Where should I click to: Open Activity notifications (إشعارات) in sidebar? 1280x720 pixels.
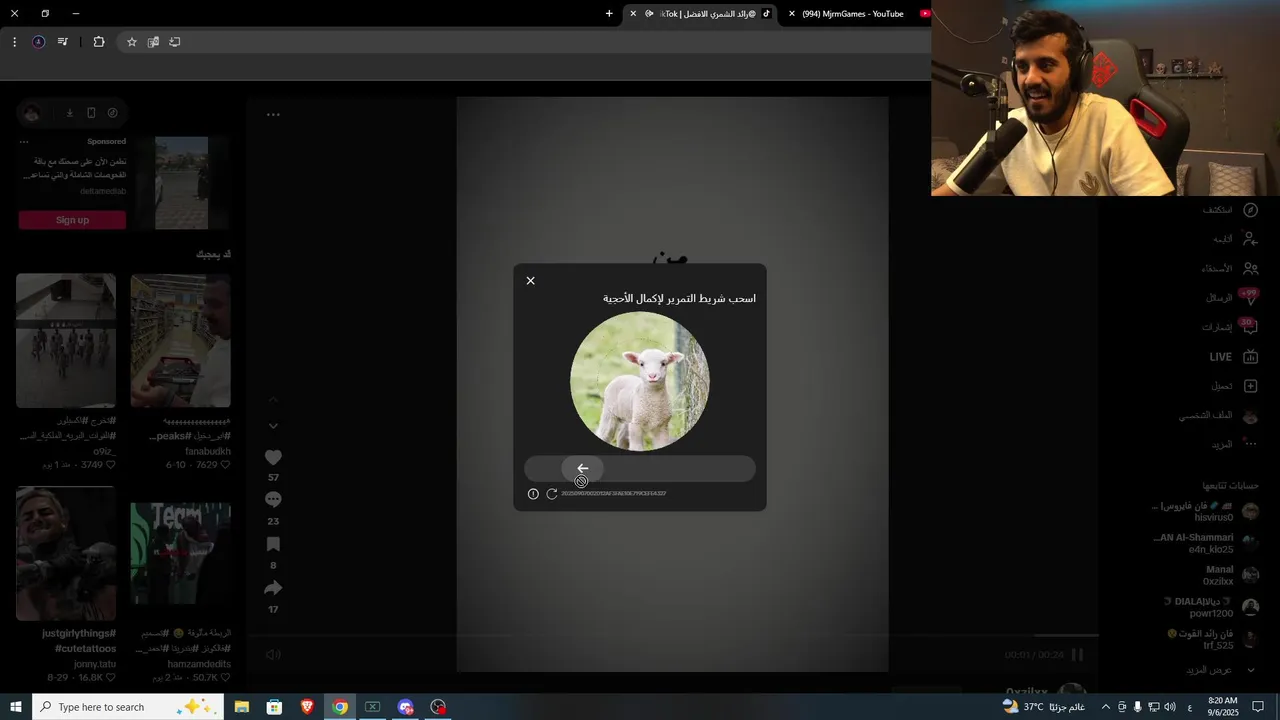coord(1230,327)
